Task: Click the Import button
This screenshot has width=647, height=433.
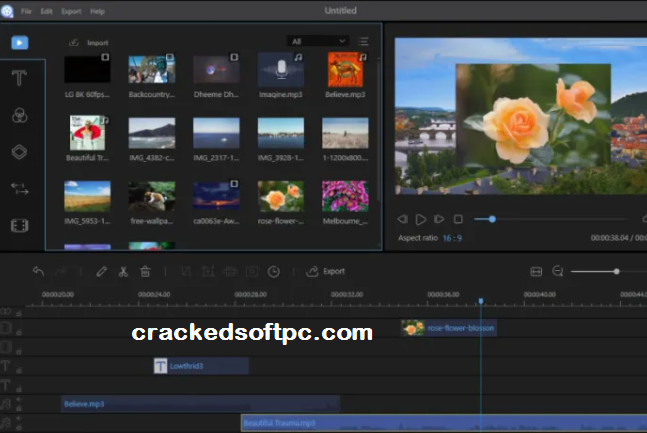Action: 89,43
